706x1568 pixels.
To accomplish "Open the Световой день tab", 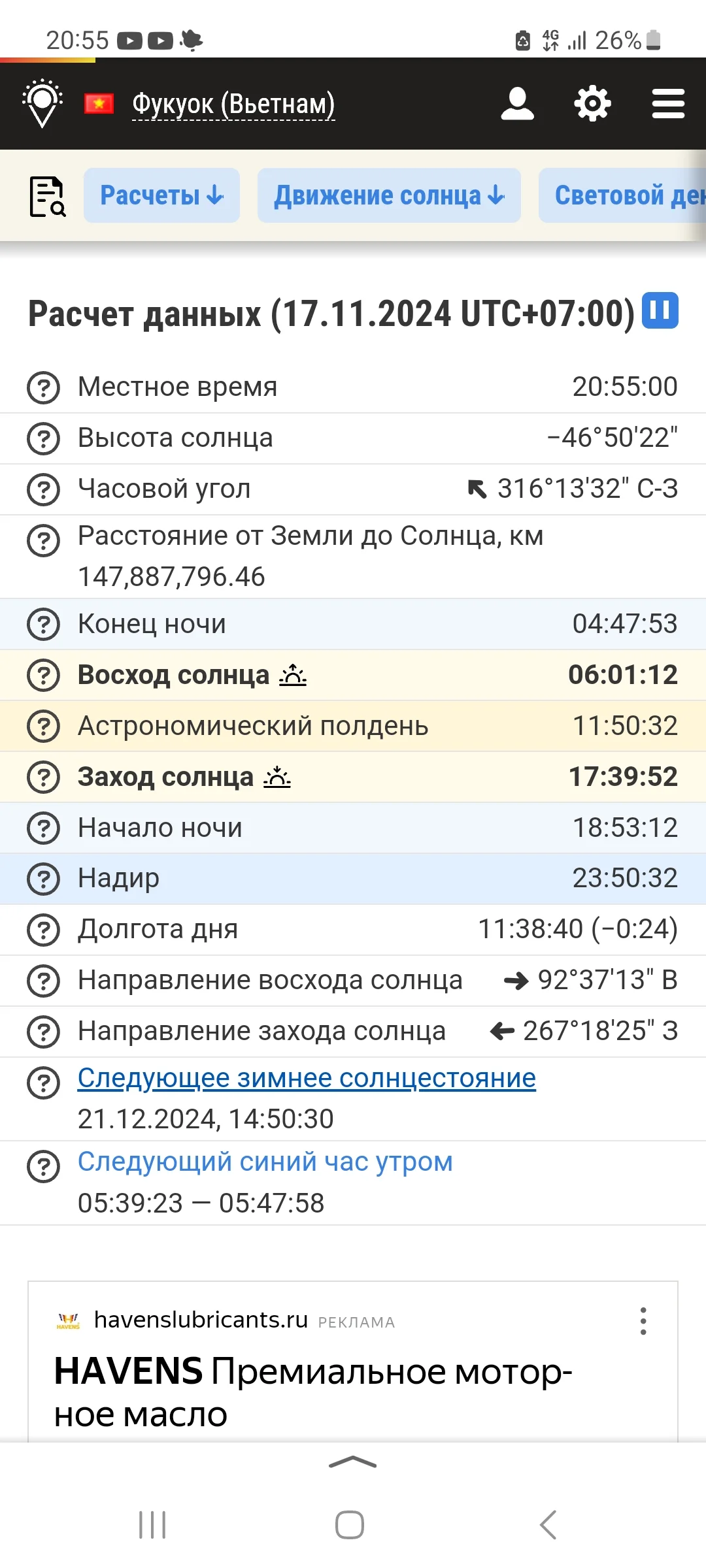I will point(624,195).
